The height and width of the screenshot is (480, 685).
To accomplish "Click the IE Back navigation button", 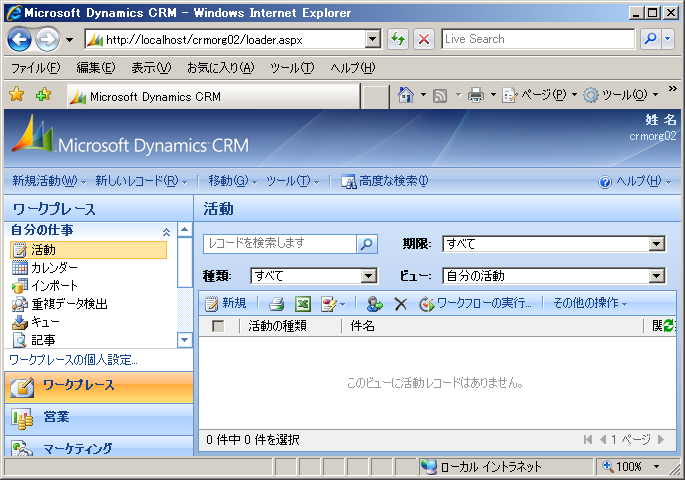I will 19,40.
